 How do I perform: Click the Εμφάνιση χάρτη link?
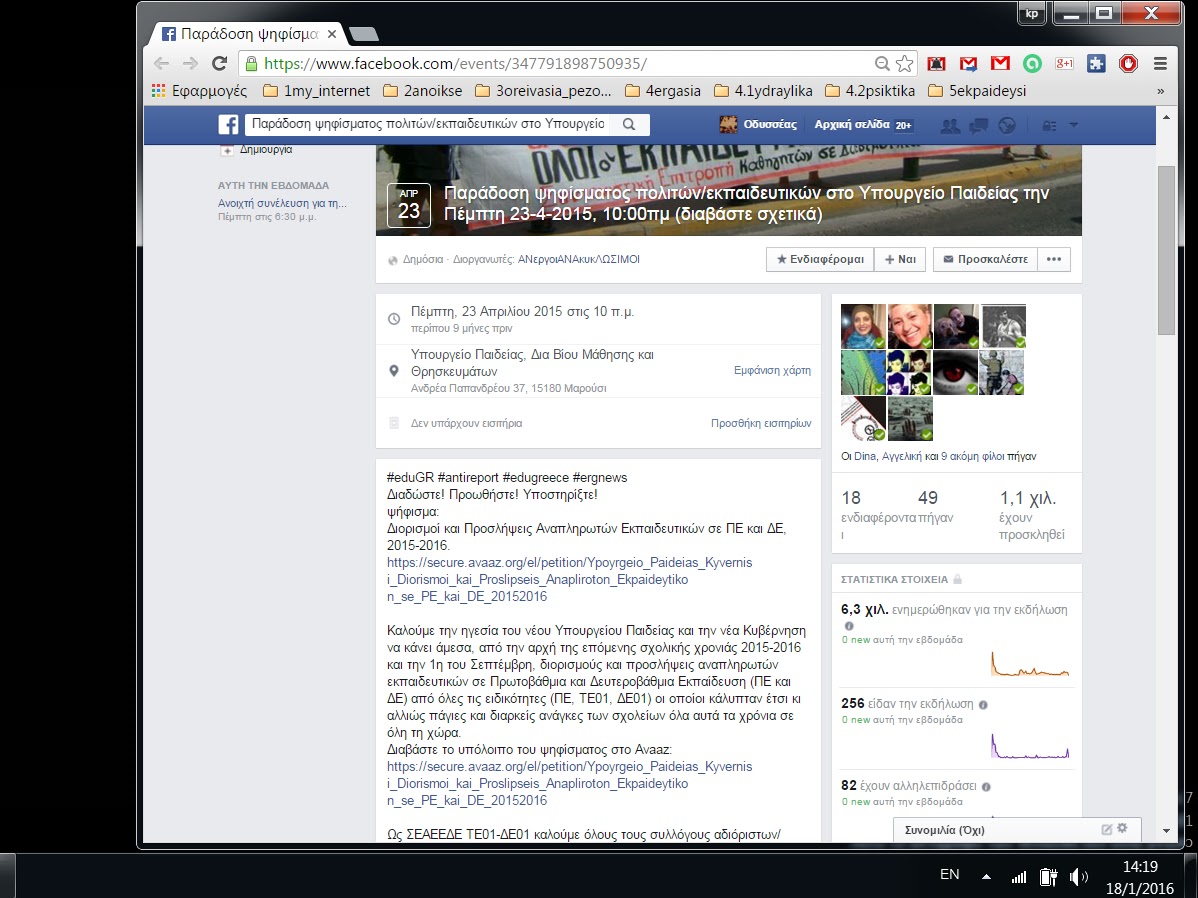tap(772, 371)
